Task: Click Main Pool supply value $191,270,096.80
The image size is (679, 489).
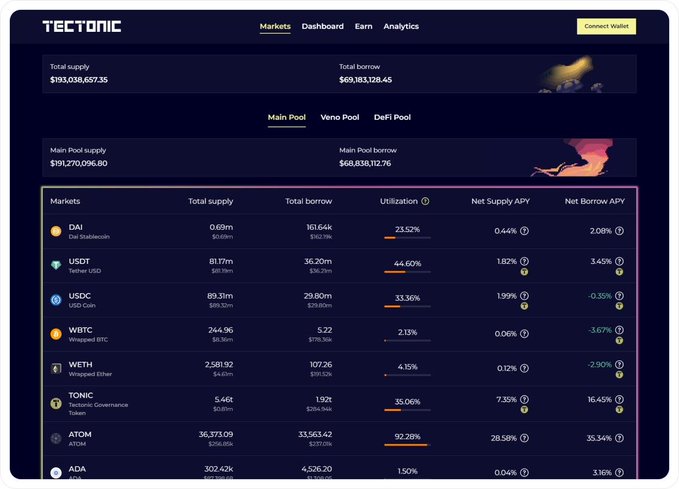Action: (x=79, y=163)
